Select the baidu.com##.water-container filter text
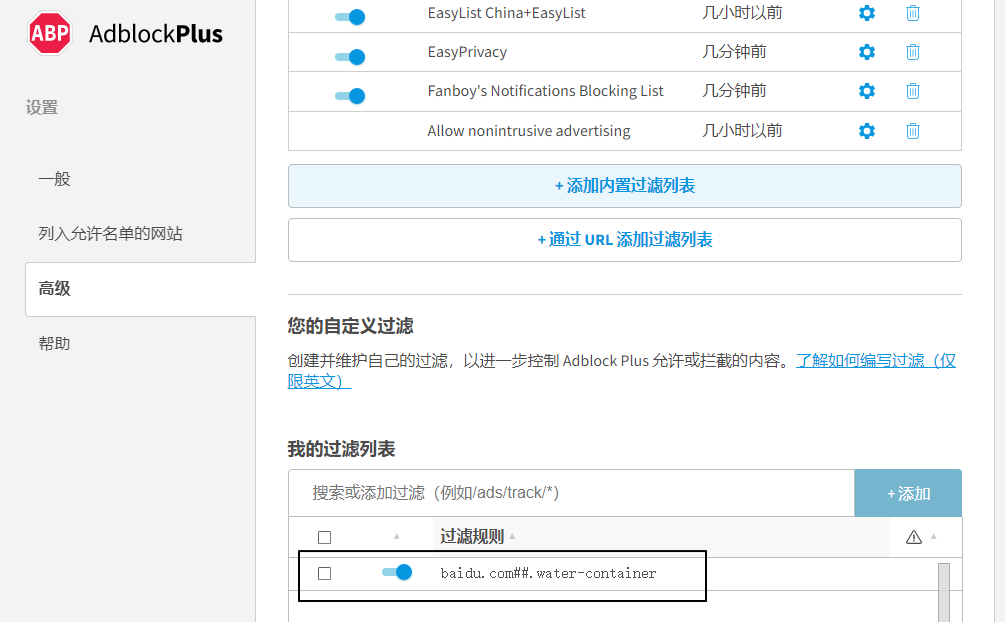1005x622 pixels. pos(549,573)
